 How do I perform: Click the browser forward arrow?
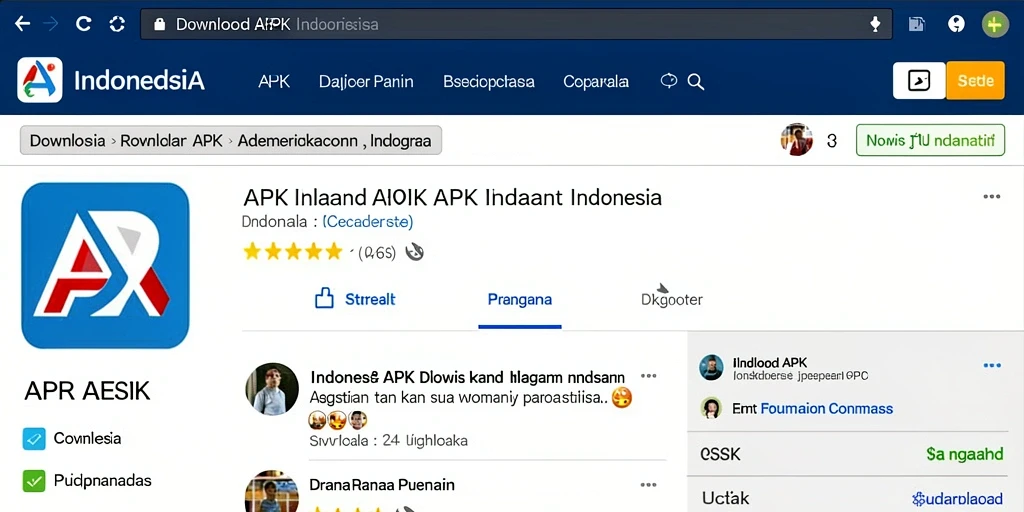(x=52, y=24)
